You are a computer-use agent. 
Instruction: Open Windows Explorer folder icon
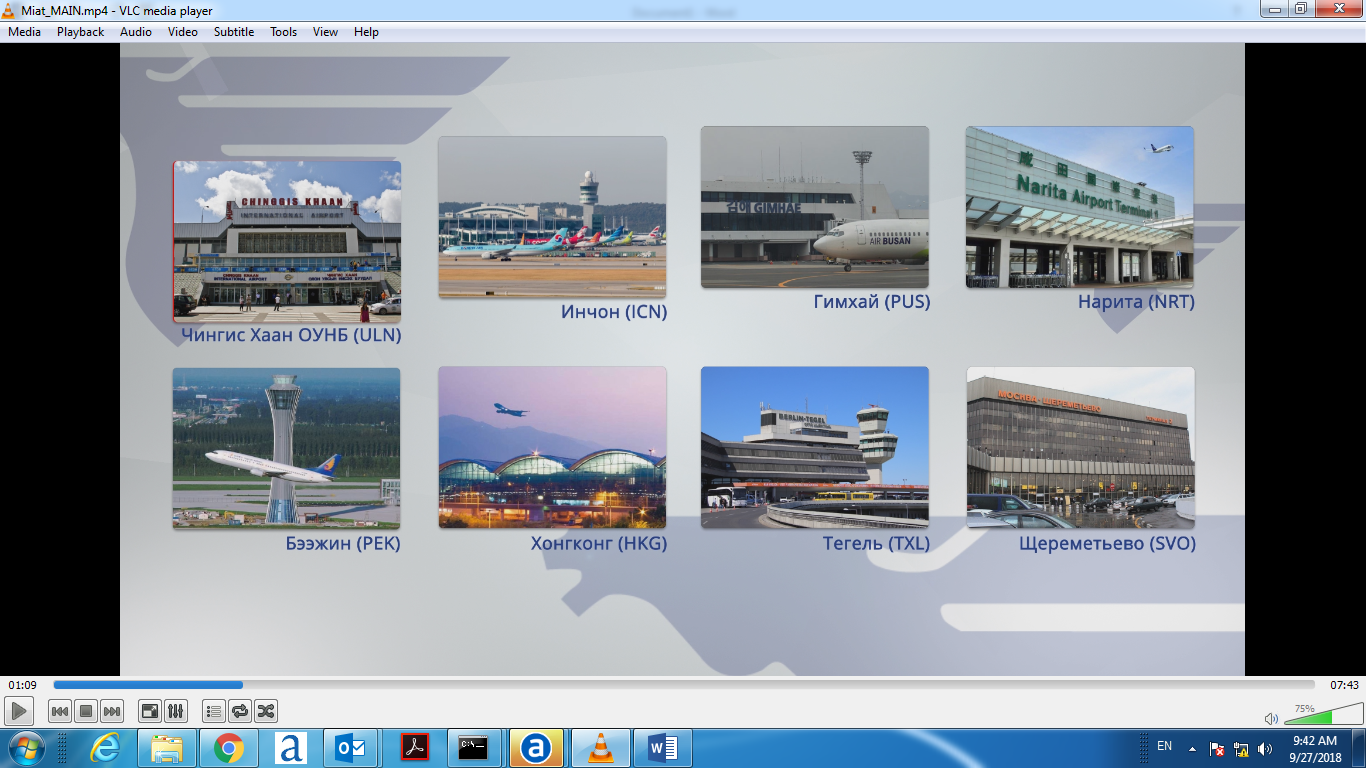coord(166,748)
